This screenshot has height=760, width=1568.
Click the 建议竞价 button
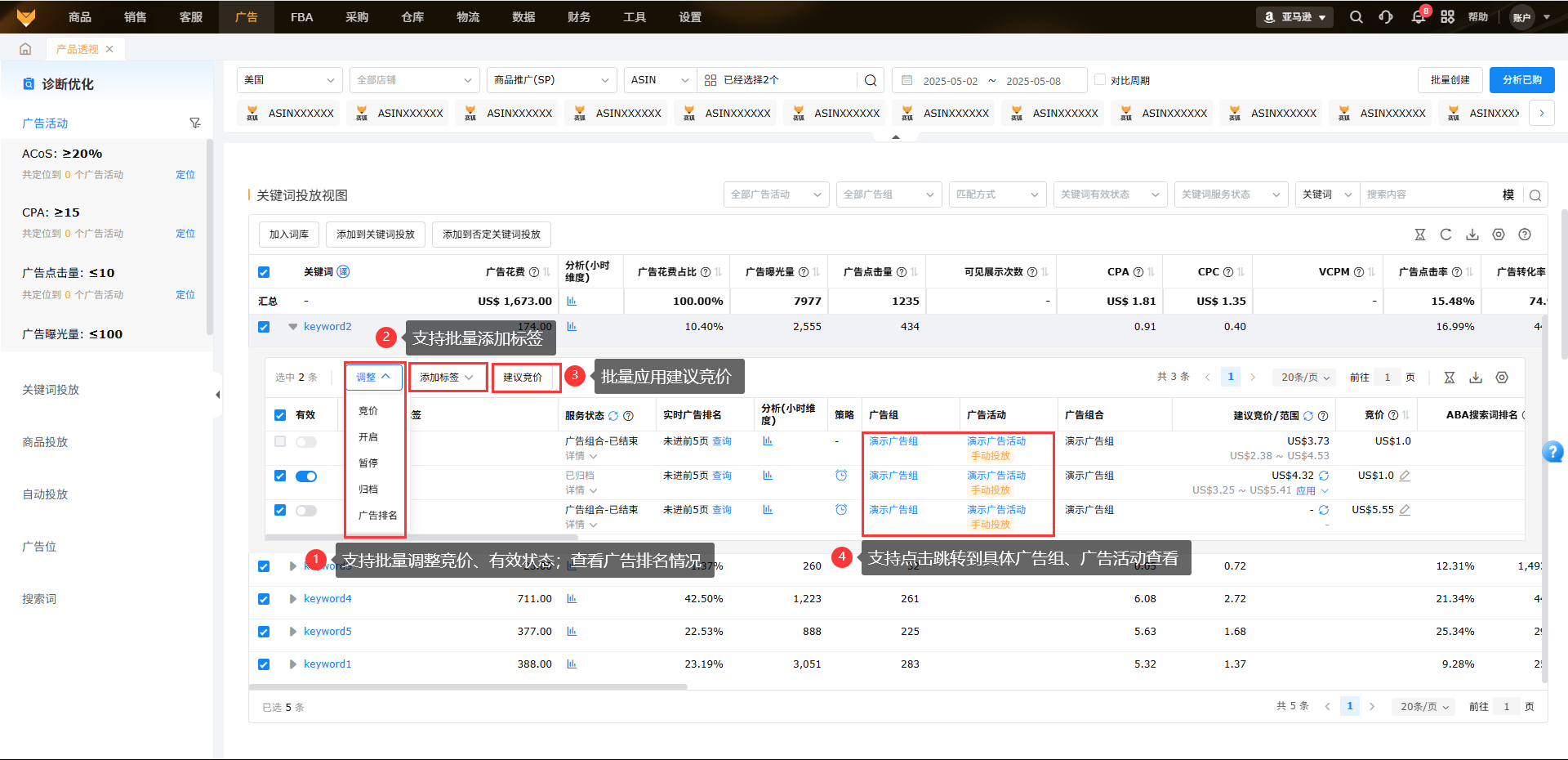pos(523,378)
